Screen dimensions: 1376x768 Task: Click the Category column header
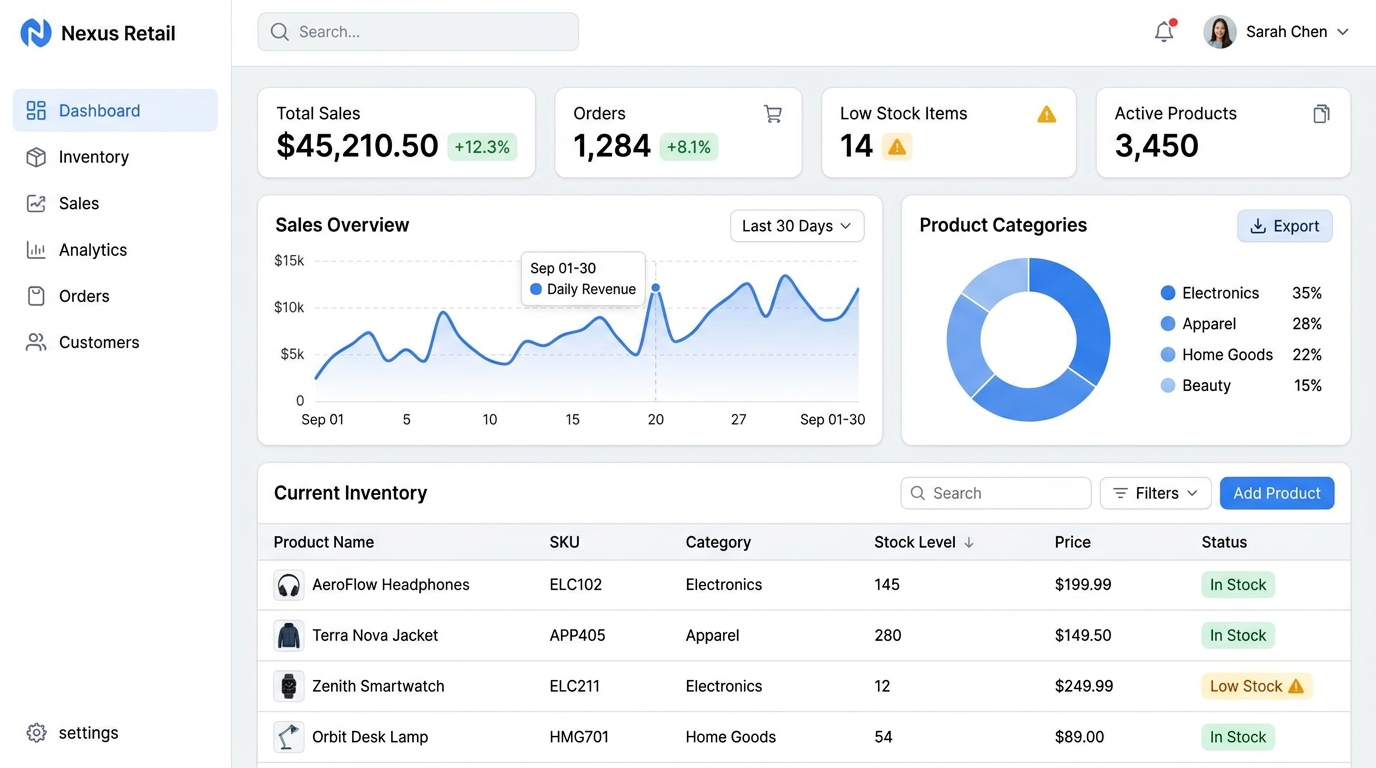(x=718, y=542)
